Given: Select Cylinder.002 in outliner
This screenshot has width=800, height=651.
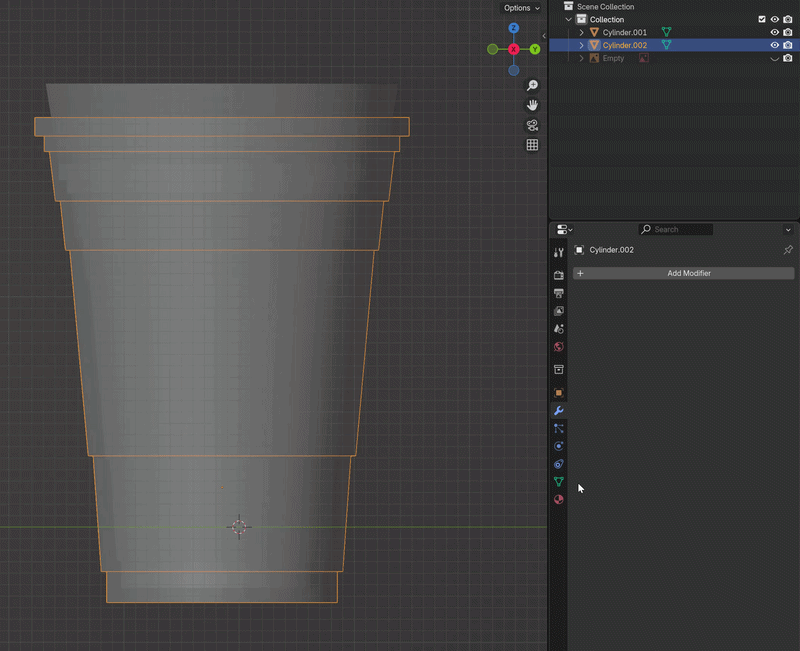Looking at the screenshot, I should [624, 45].
